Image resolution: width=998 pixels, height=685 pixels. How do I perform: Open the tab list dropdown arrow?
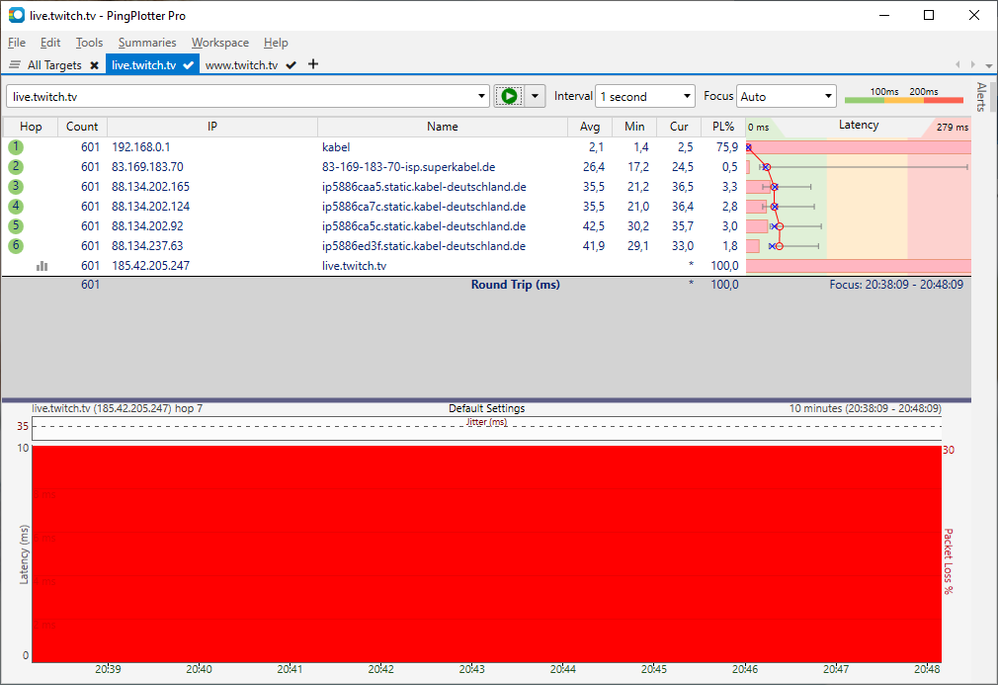click(x=988, y=65)
